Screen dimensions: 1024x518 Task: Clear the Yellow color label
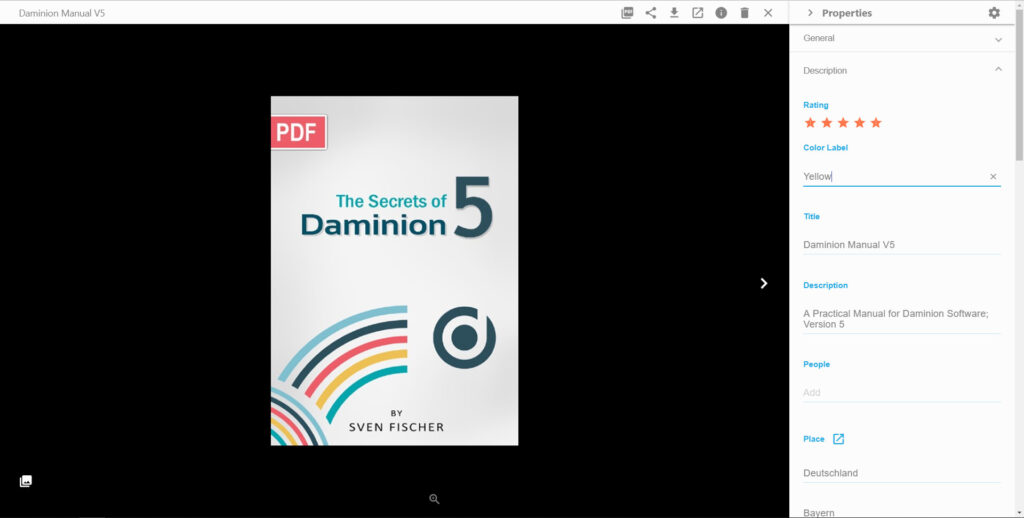pos(993,177)
